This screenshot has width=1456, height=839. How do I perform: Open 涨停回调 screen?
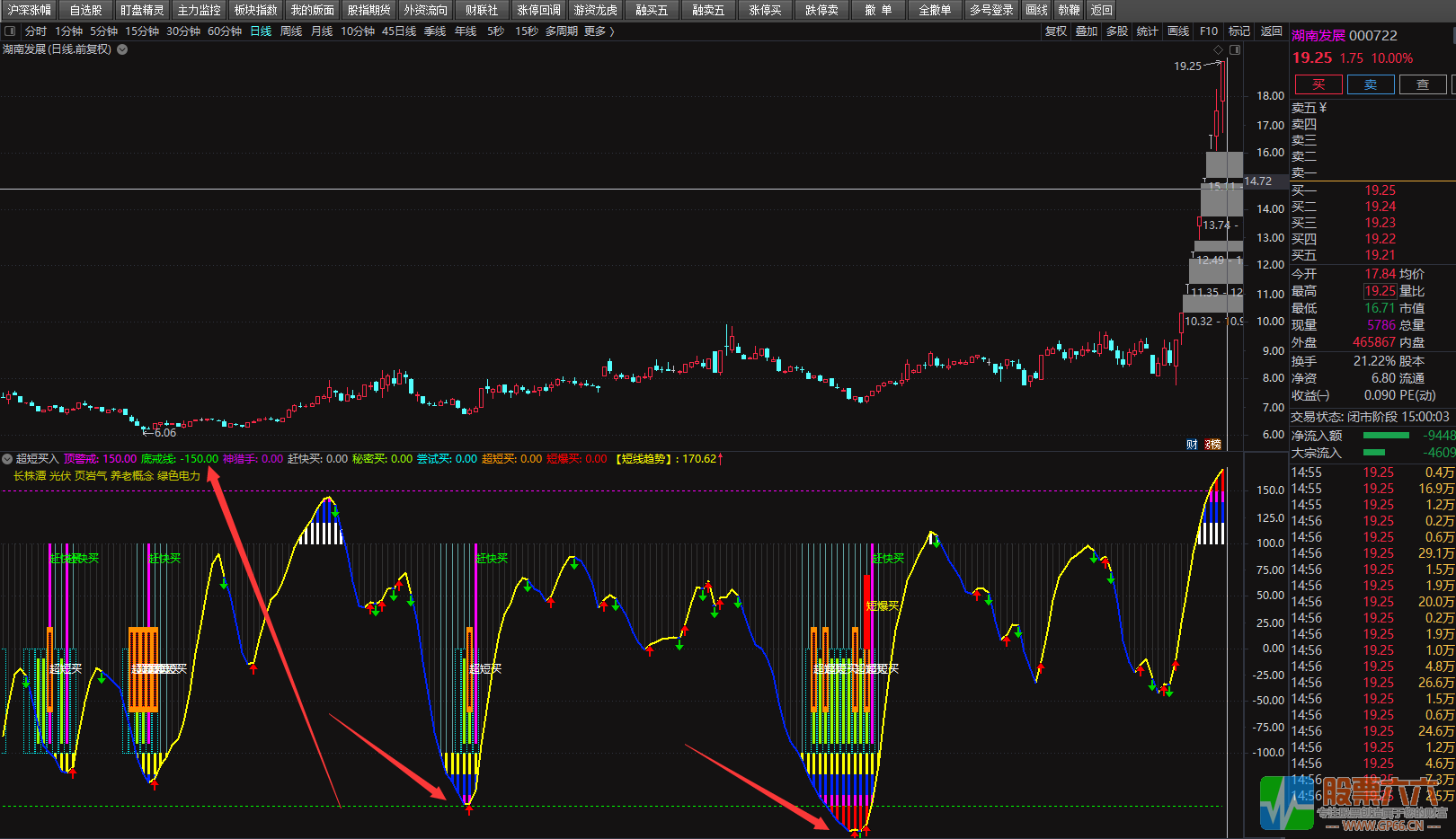[539, 10]
